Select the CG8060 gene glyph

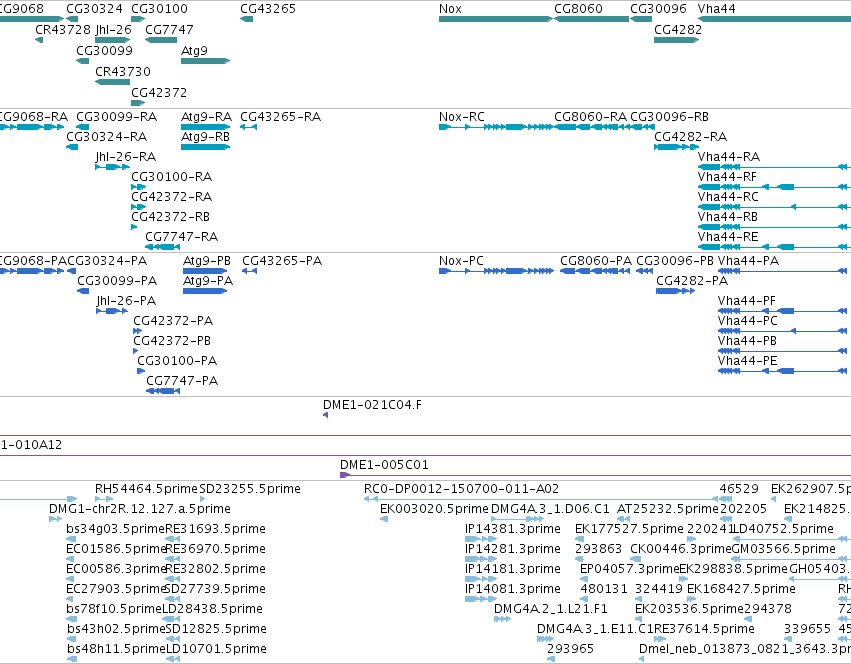click(x=591, y=19)
